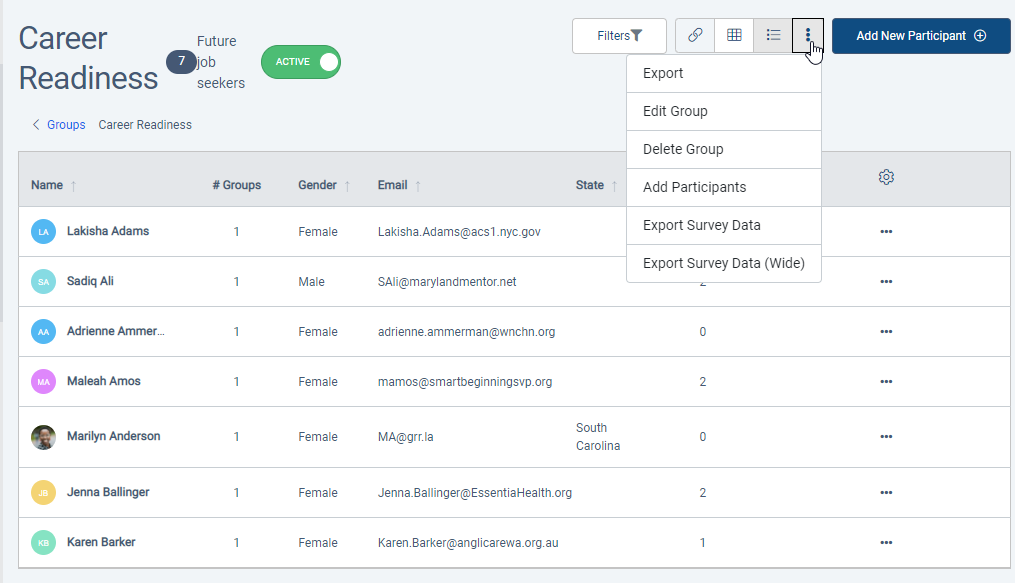The image size is (1015, 583).
Task: Open row actions for Lakisha Adams
Action: 886,231
